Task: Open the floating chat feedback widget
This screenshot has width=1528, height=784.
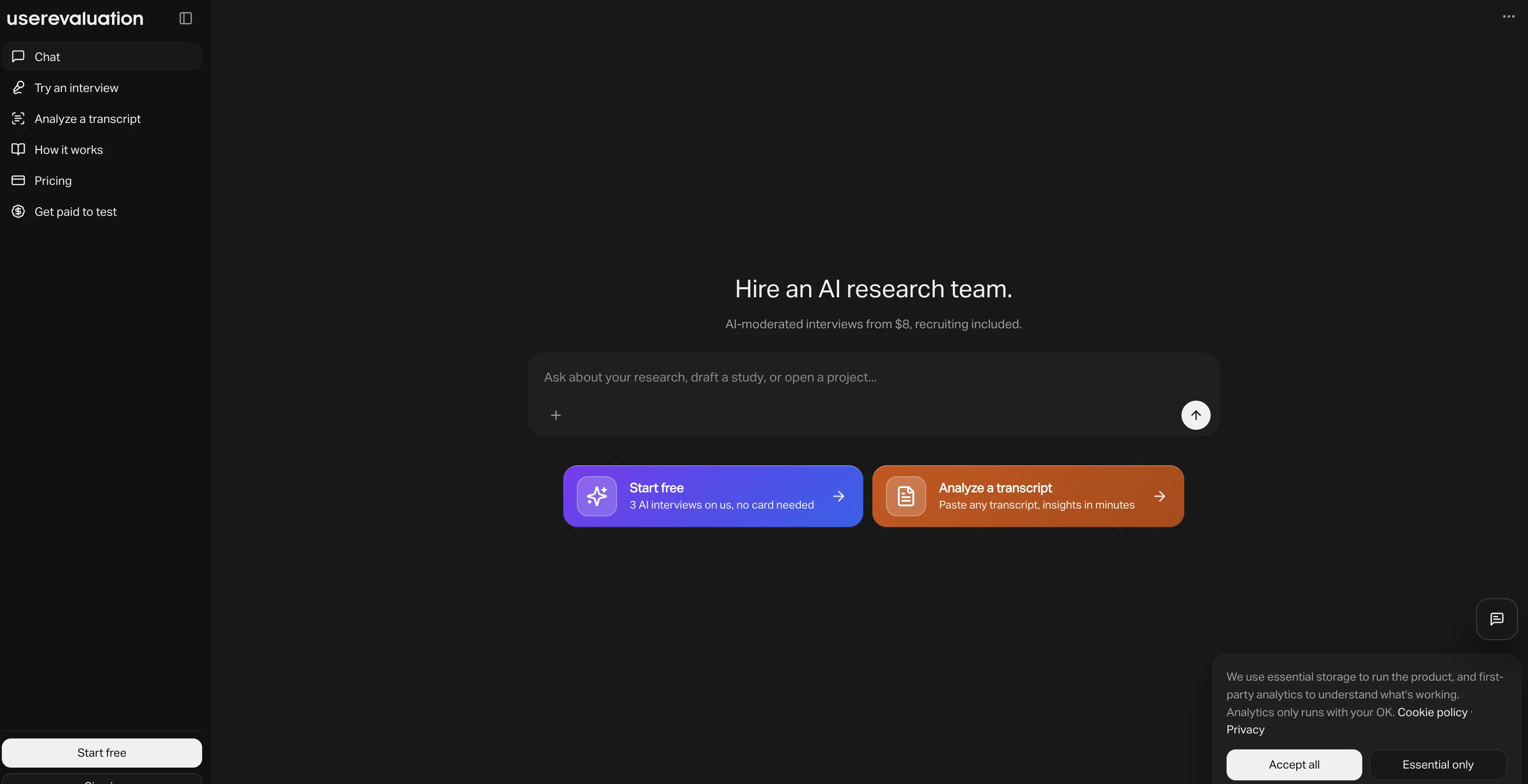Action: click(1497, 619)
